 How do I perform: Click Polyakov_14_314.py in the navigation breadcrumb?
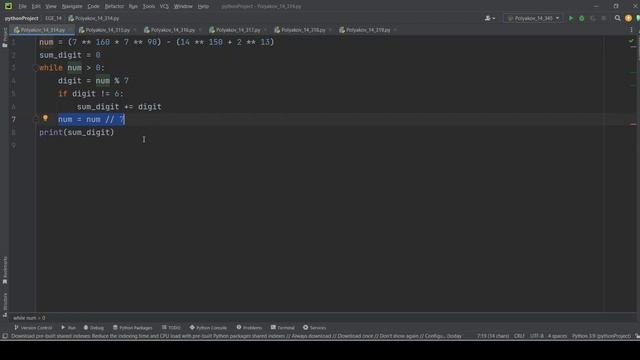94,18
